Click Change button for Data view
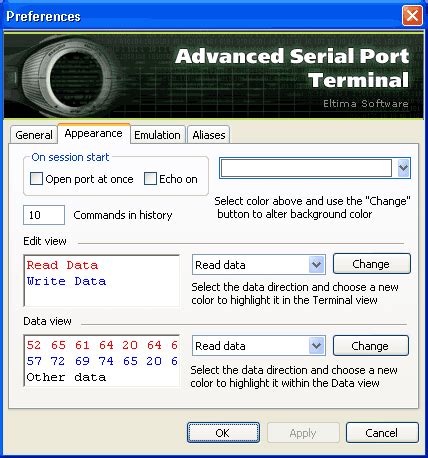The width and height of the screenshot is (428, 458). click(371, 346)
